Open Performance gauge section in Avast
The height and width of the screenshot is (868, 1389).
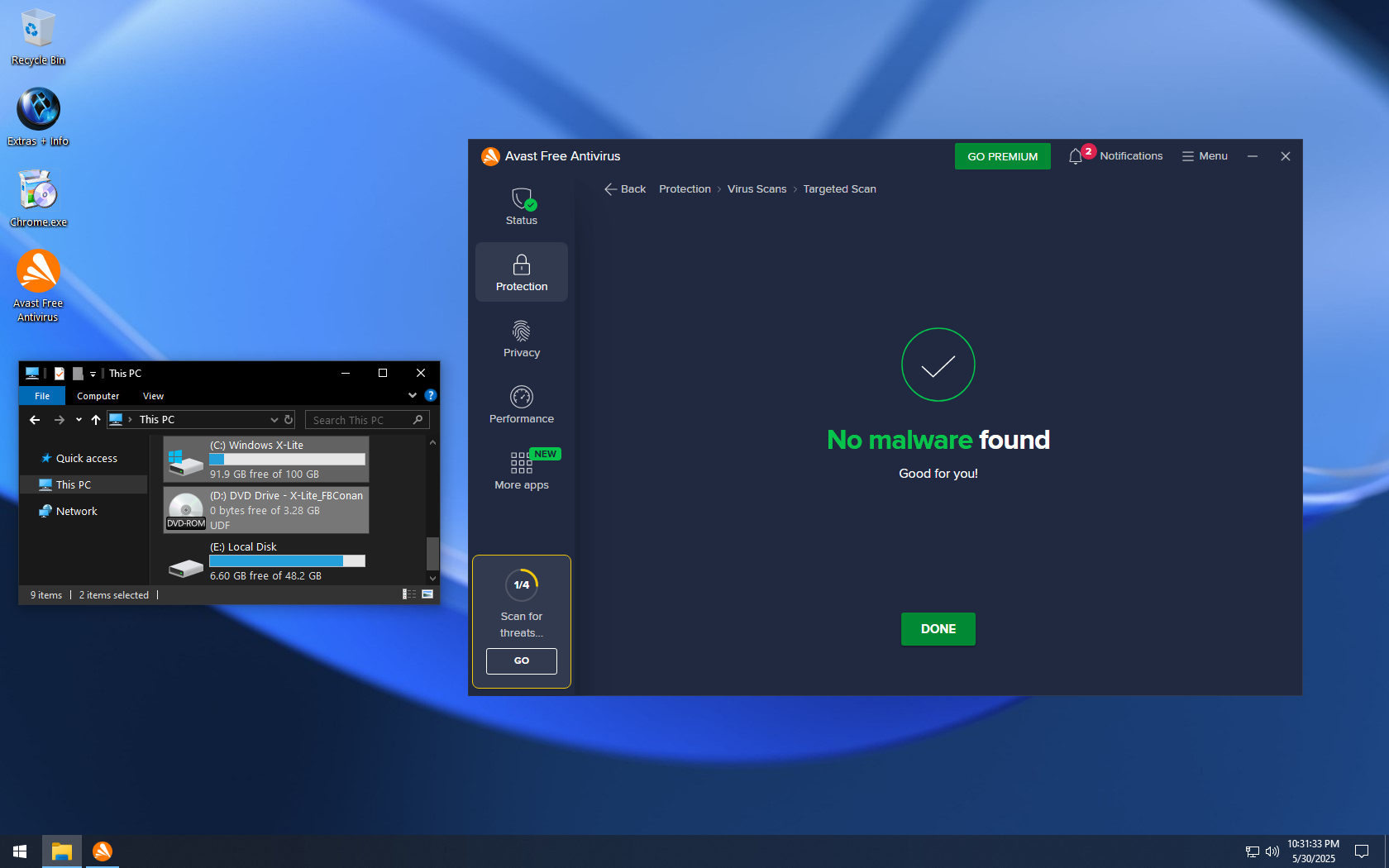click(522, 405)
